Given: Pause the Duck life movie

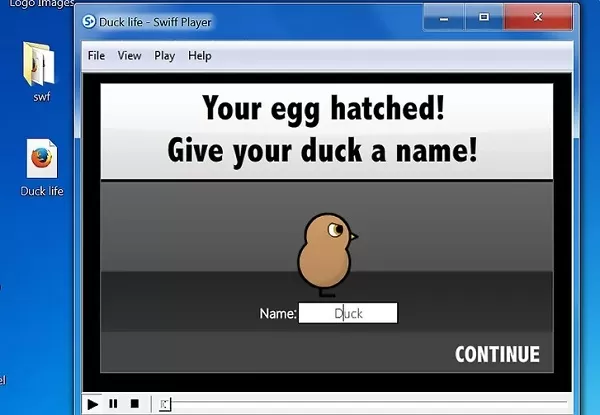Looking at the screenshot, I should point(113,404).
